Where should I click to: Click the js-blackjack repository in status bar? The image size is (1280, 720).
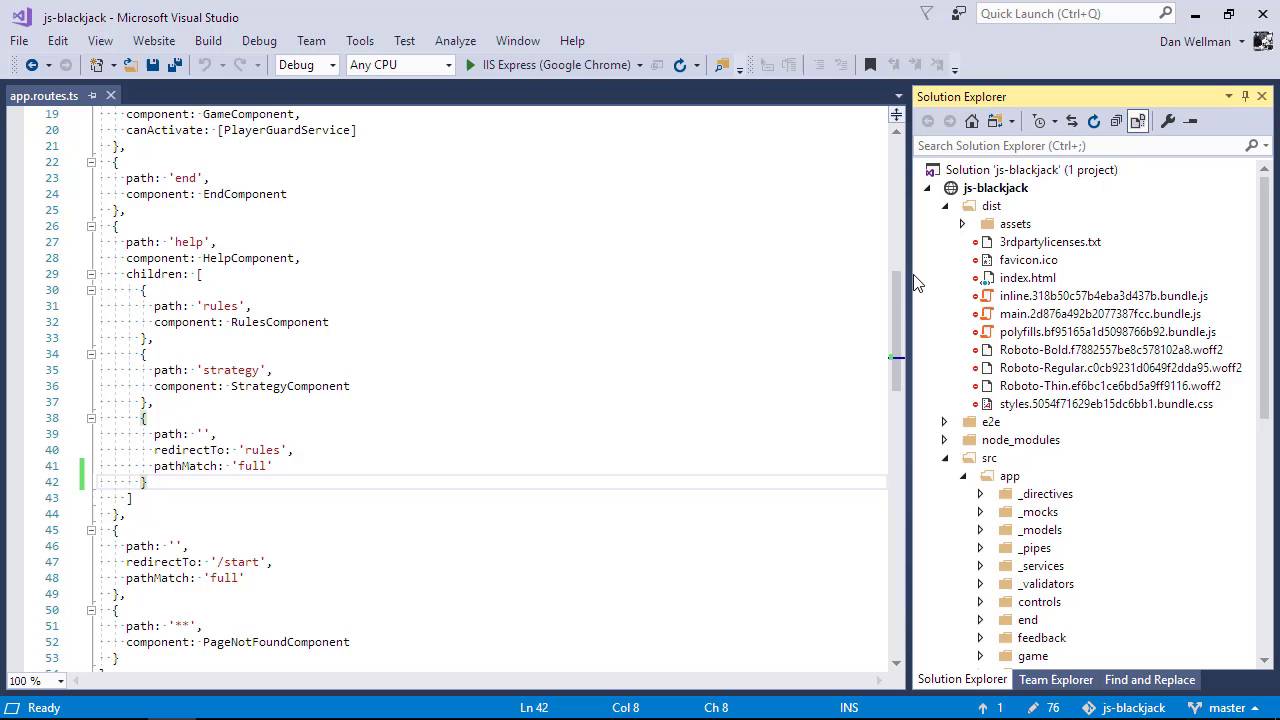click(1123, 707)
